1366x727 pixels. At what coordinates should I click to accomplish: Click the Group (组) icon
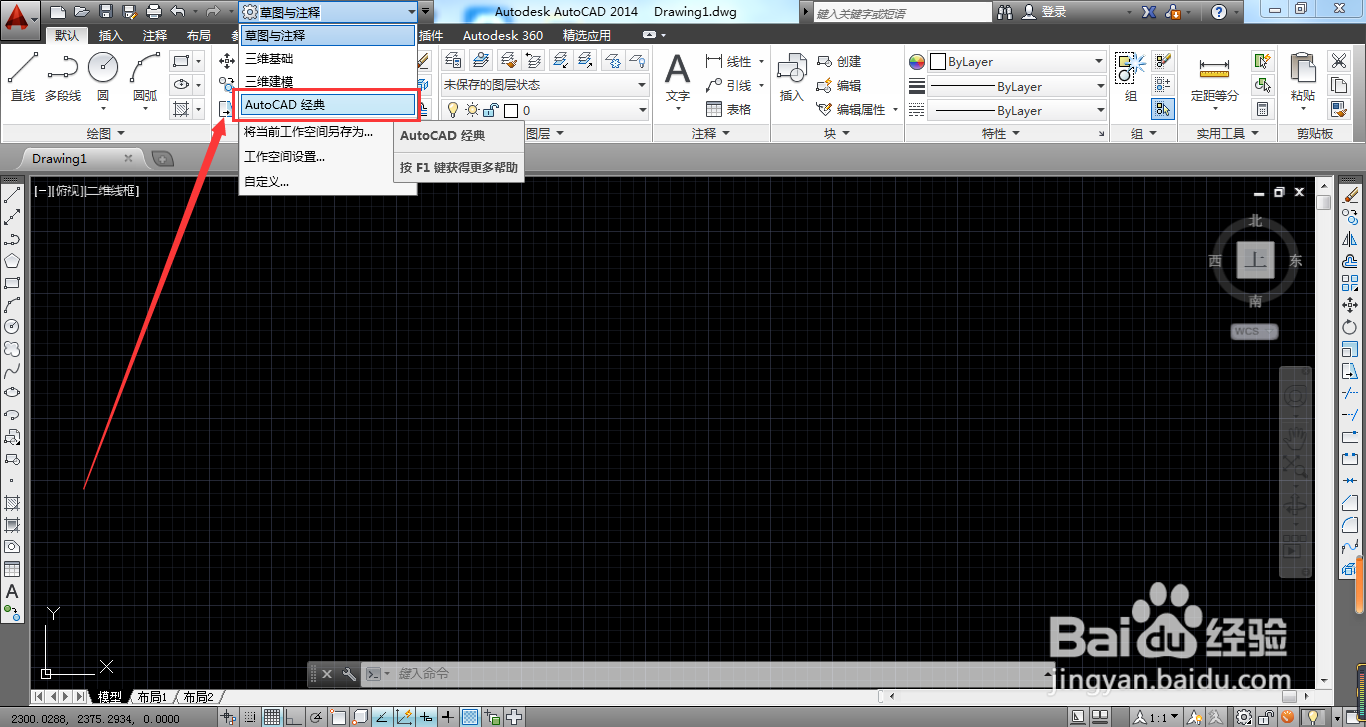[x=1130, y=77]
